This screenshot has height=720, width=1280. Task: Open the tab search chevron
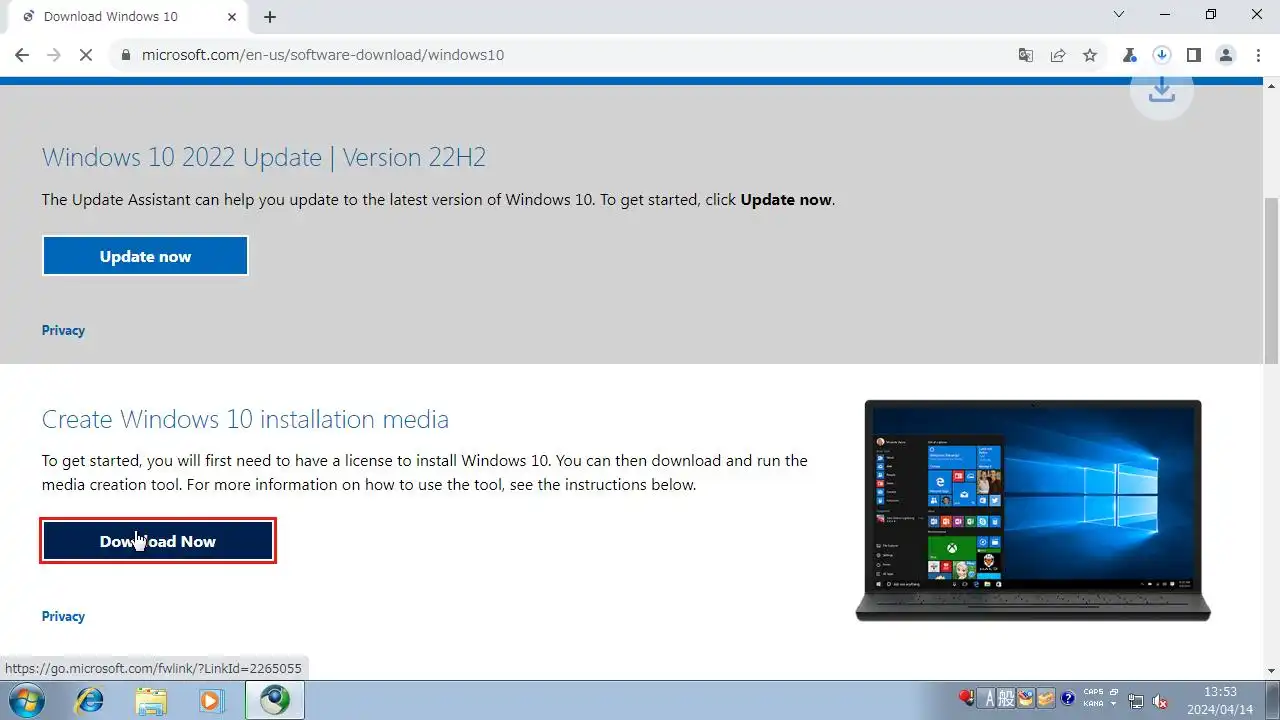point(1120,15)
